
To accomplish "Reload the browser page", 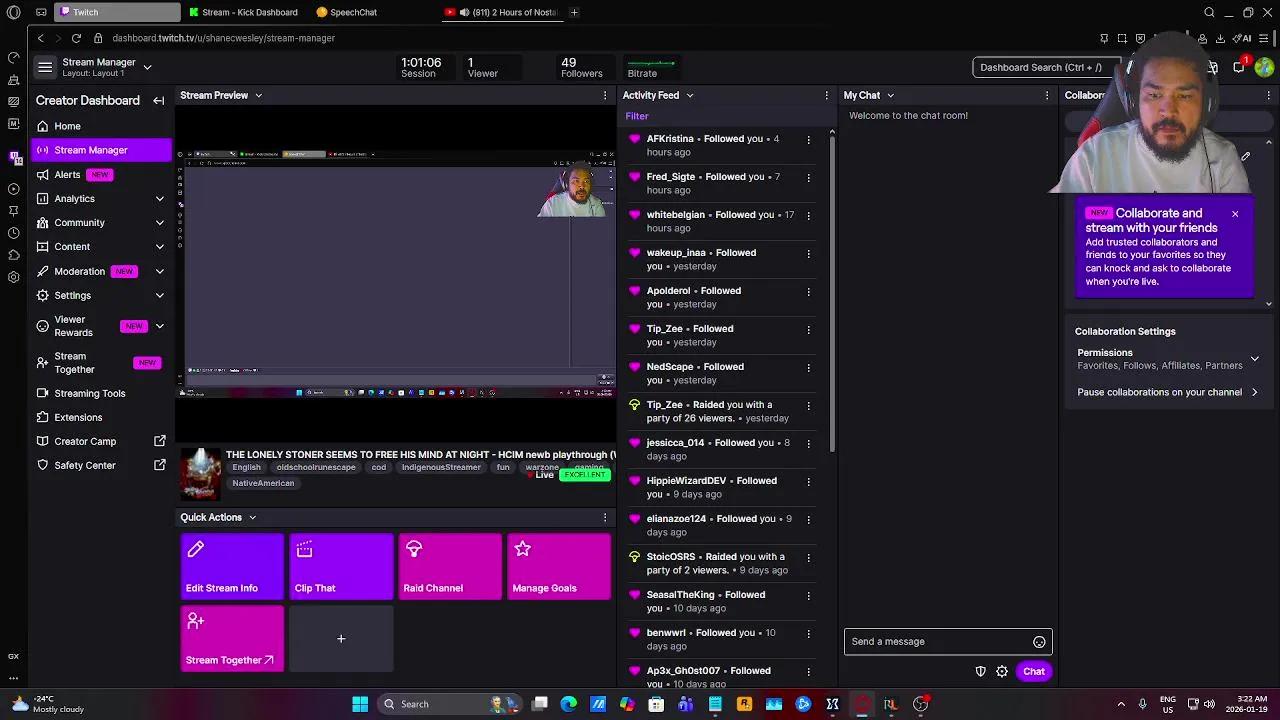I will 76,38.
